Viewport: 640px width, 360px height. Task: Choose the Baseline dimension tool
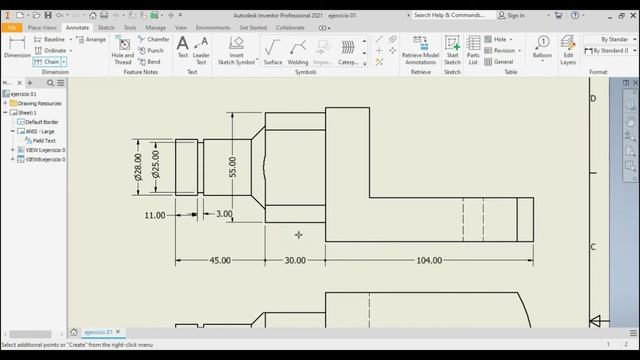point(50,39)
